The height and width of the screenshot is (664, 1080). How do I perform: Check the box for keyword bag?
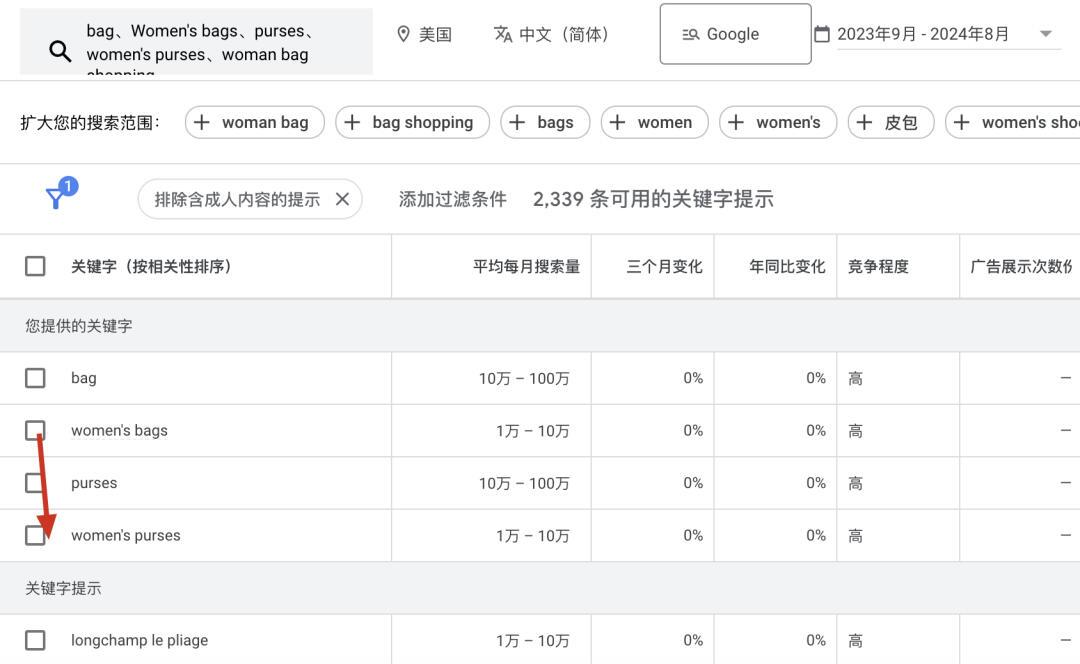click(35, 377)
